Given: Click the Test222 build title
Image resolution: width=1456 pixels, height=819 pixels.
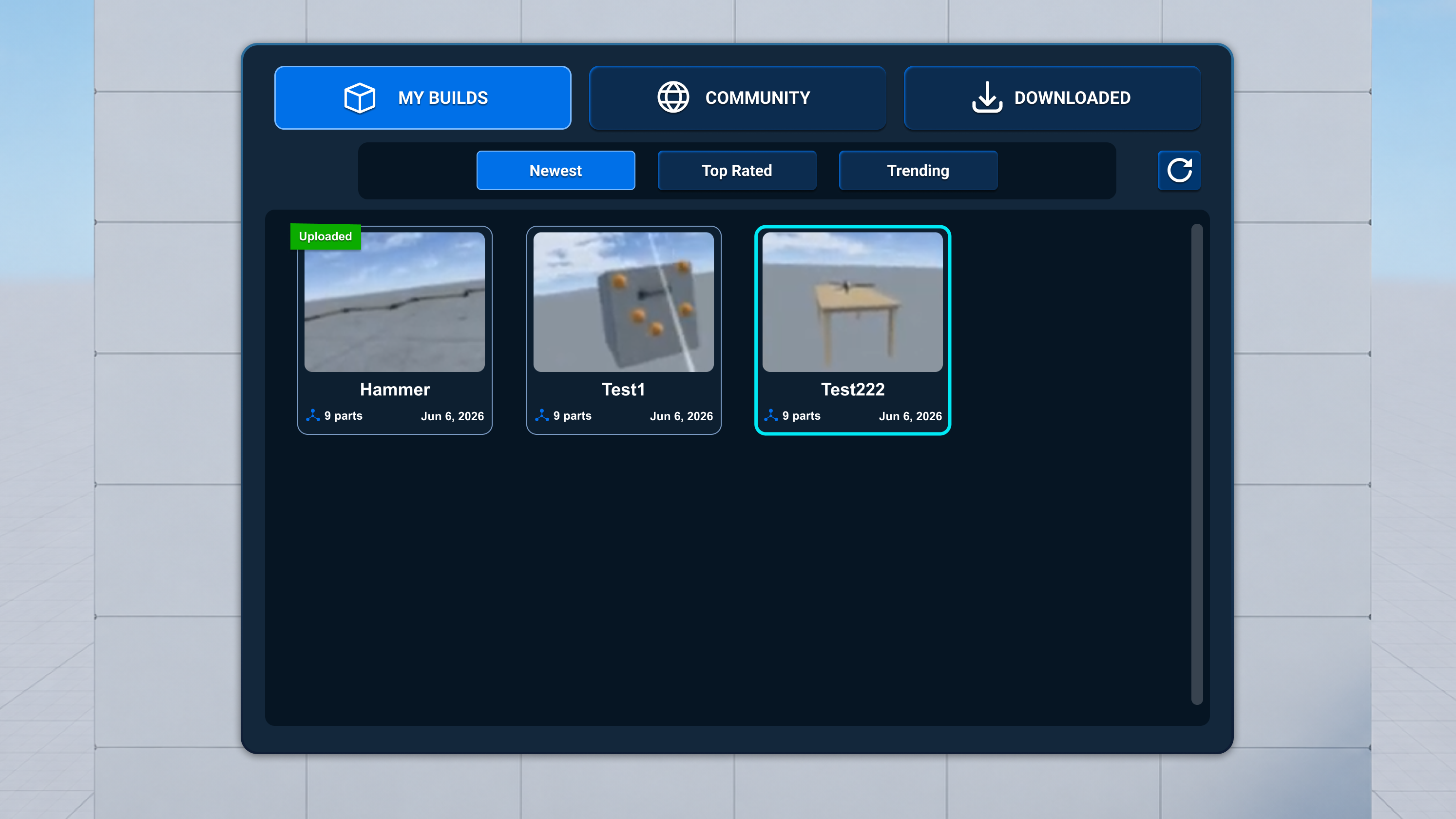Looking at the screenshot, I should [x=852, y=390].
